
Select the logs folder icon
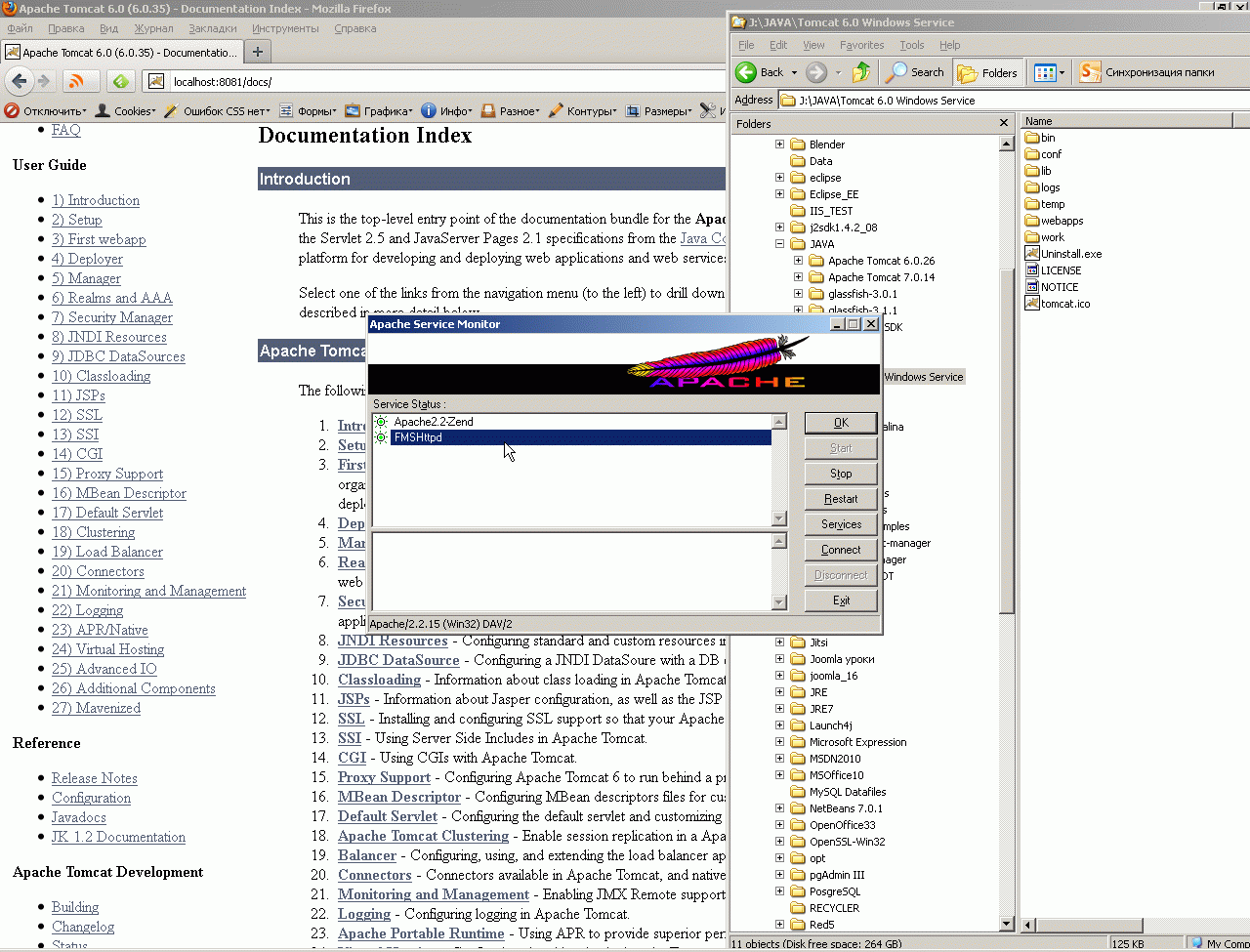coord(1032,187)
